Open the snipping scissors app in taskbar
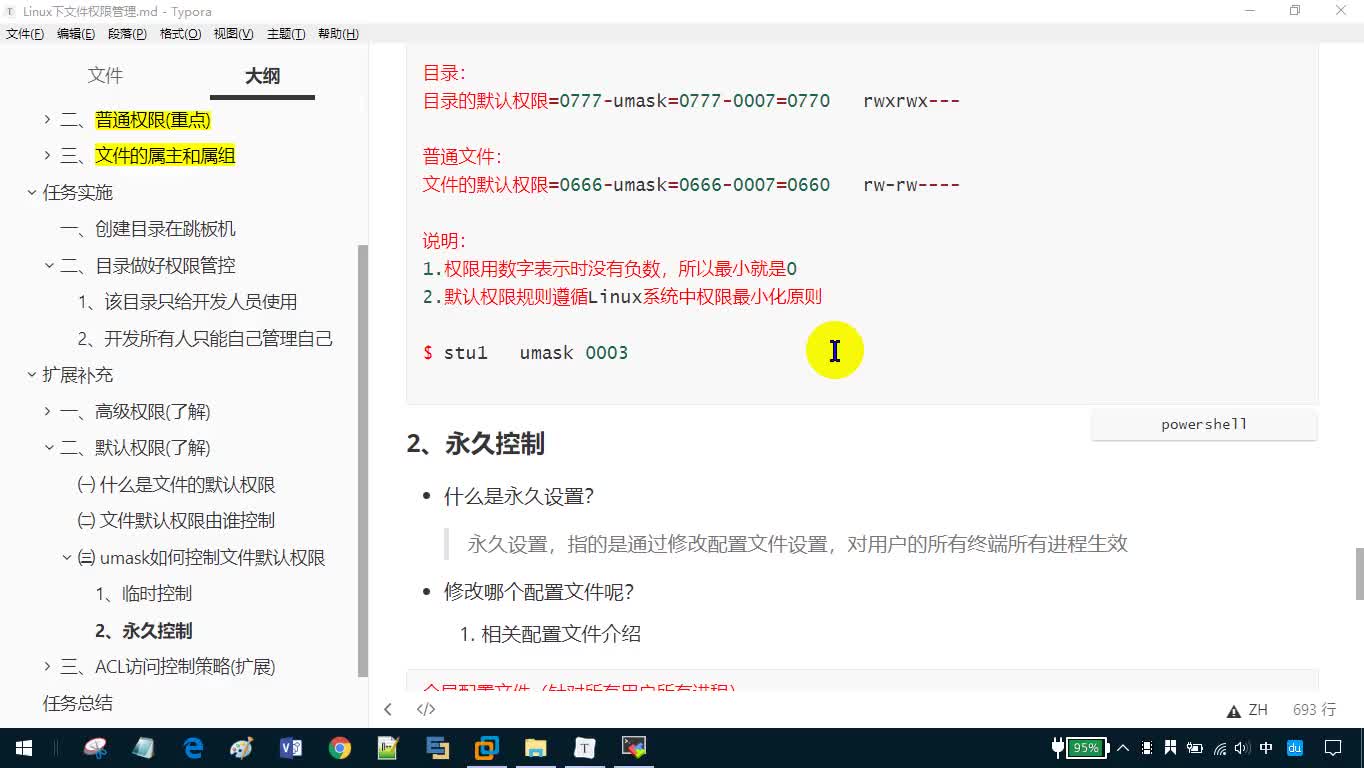Viewport: 1364px width, 768px height. click(95, 748)
